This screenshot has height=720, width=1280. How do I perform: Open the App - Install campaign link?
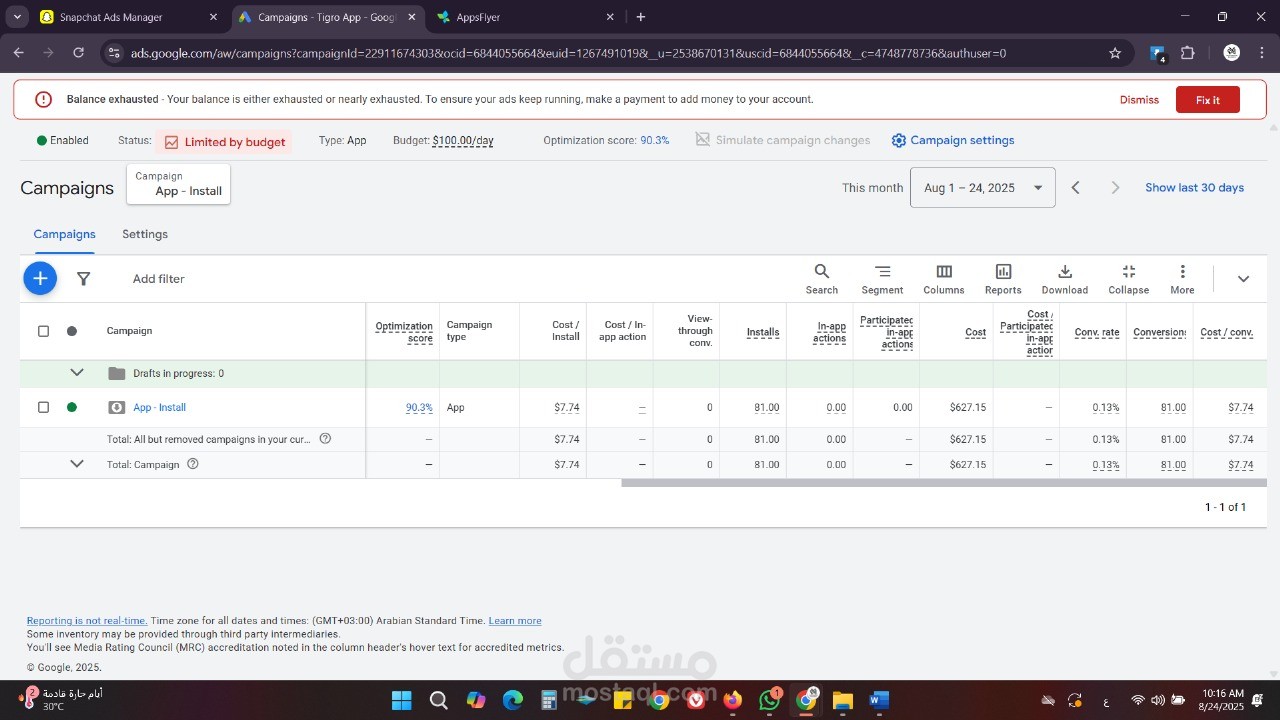[x=160, y=407]
